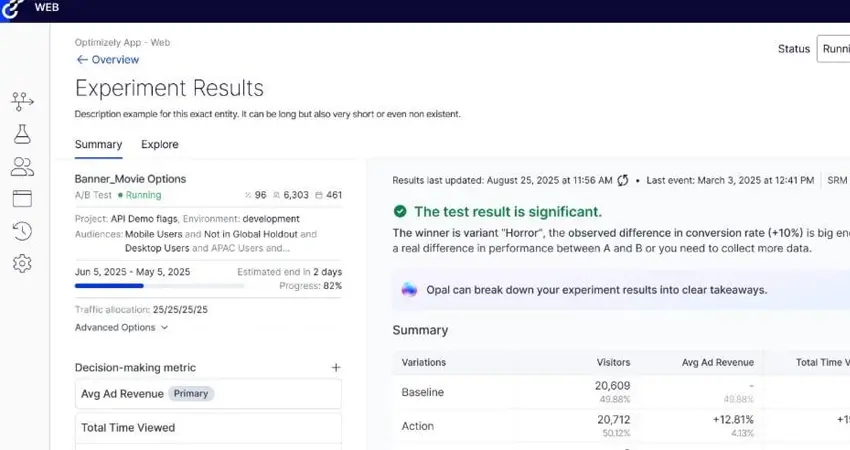Add a decision-making metric with plus icon
The image size is (850, 450).
(336, 368)
